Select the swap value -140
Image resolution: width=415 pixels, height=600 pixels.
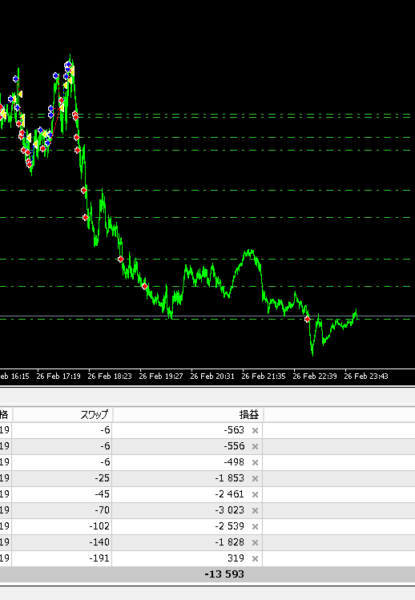99,542
